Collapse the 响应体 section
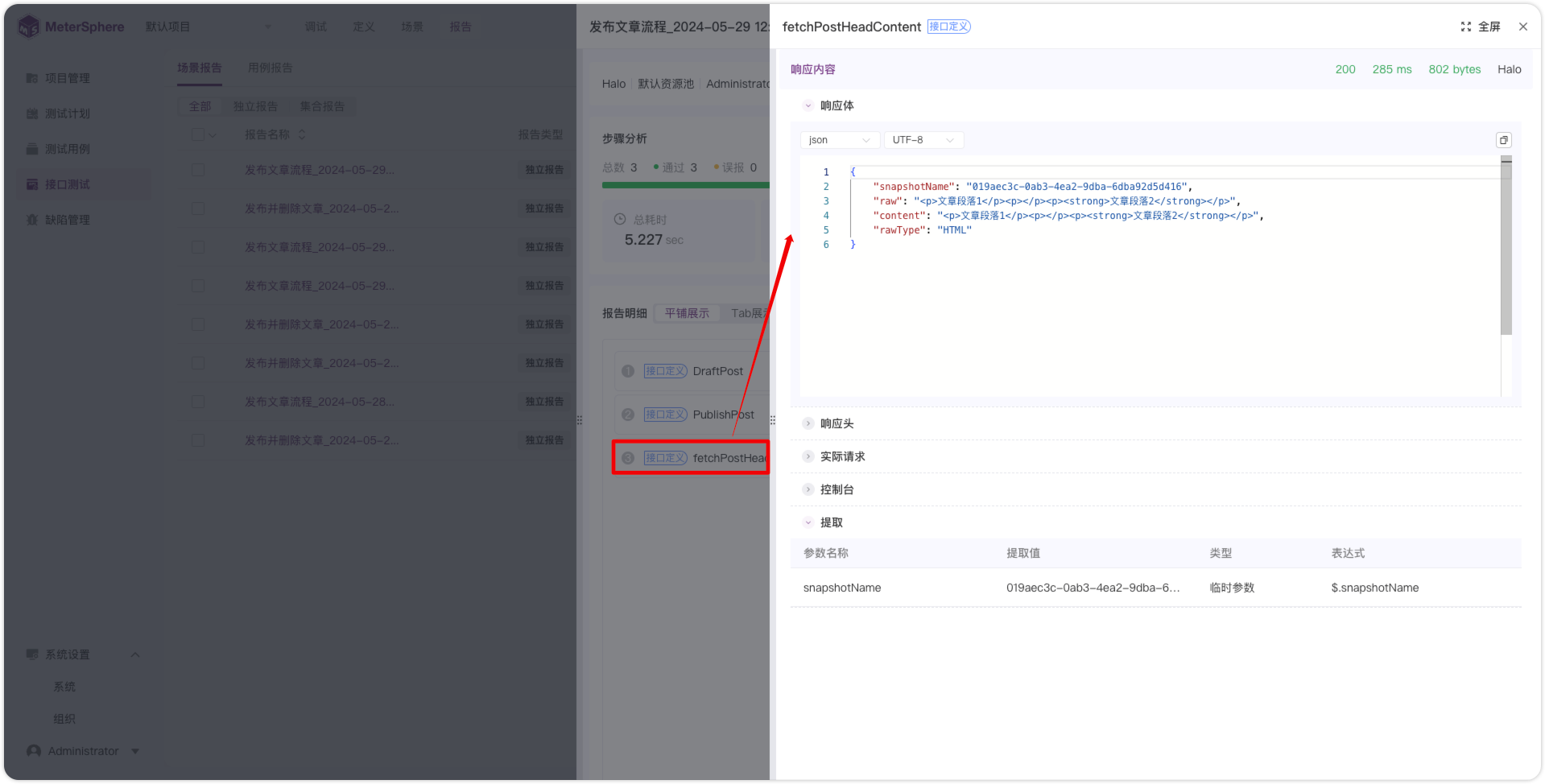This screenshot has height=784, width=1545. 808,105
